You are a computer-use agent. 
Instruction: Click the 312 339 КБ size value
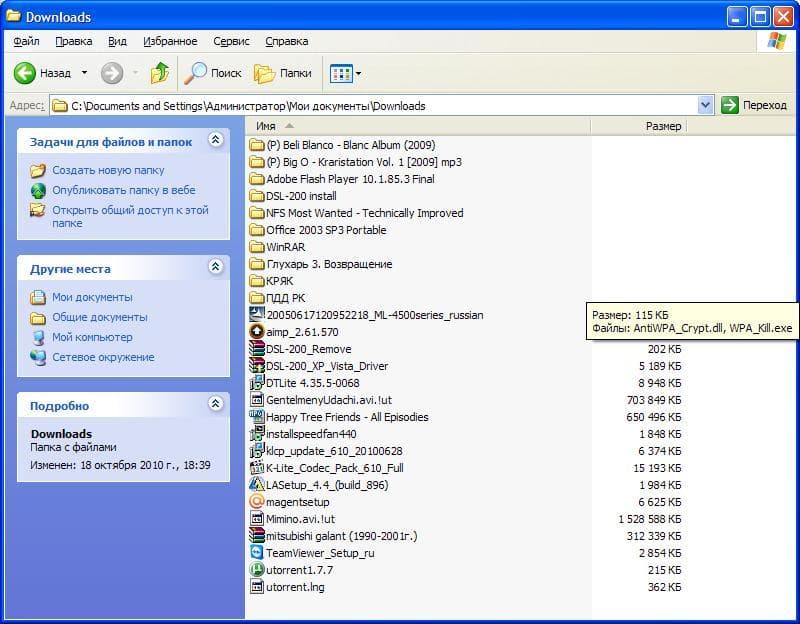[x=654, y=536]
